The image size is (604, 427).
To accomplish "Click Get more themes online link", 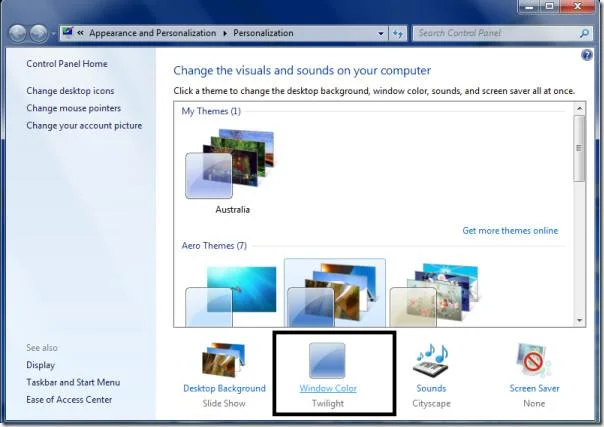I will pos(510,231).
